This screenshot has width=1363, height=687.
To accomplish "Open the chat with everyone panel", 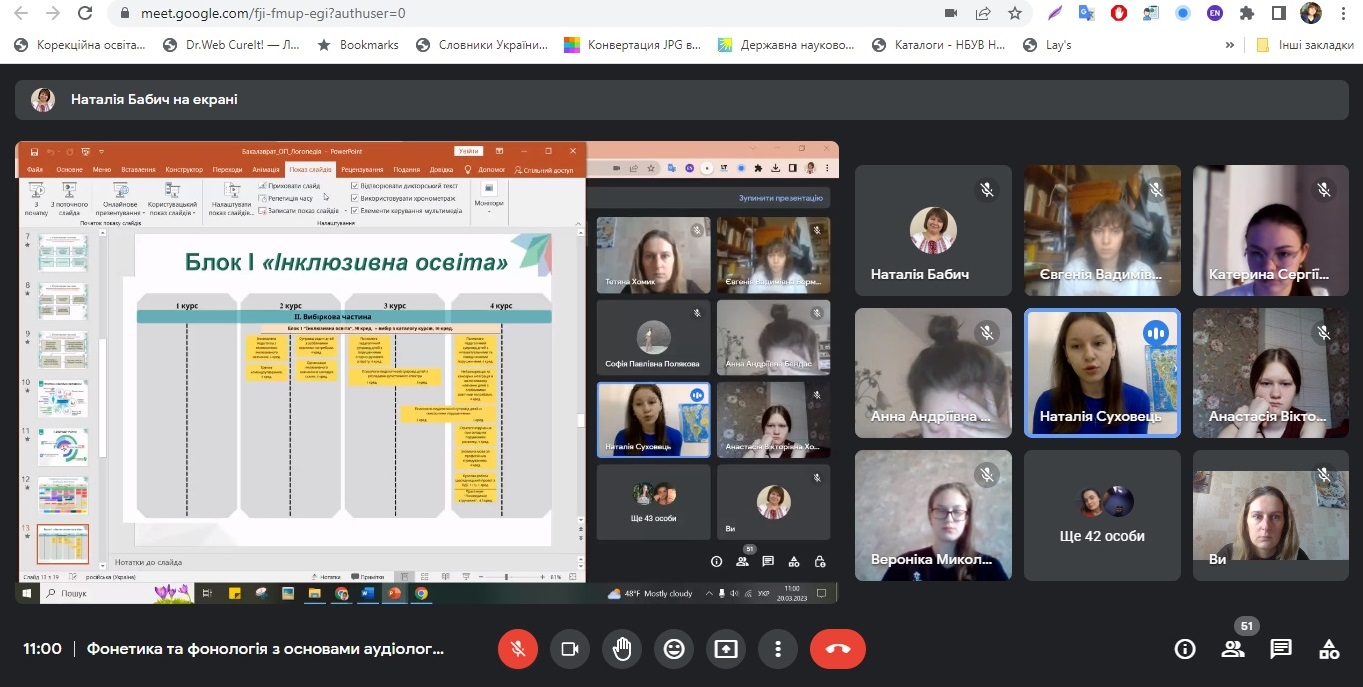I will [1281, 649].
